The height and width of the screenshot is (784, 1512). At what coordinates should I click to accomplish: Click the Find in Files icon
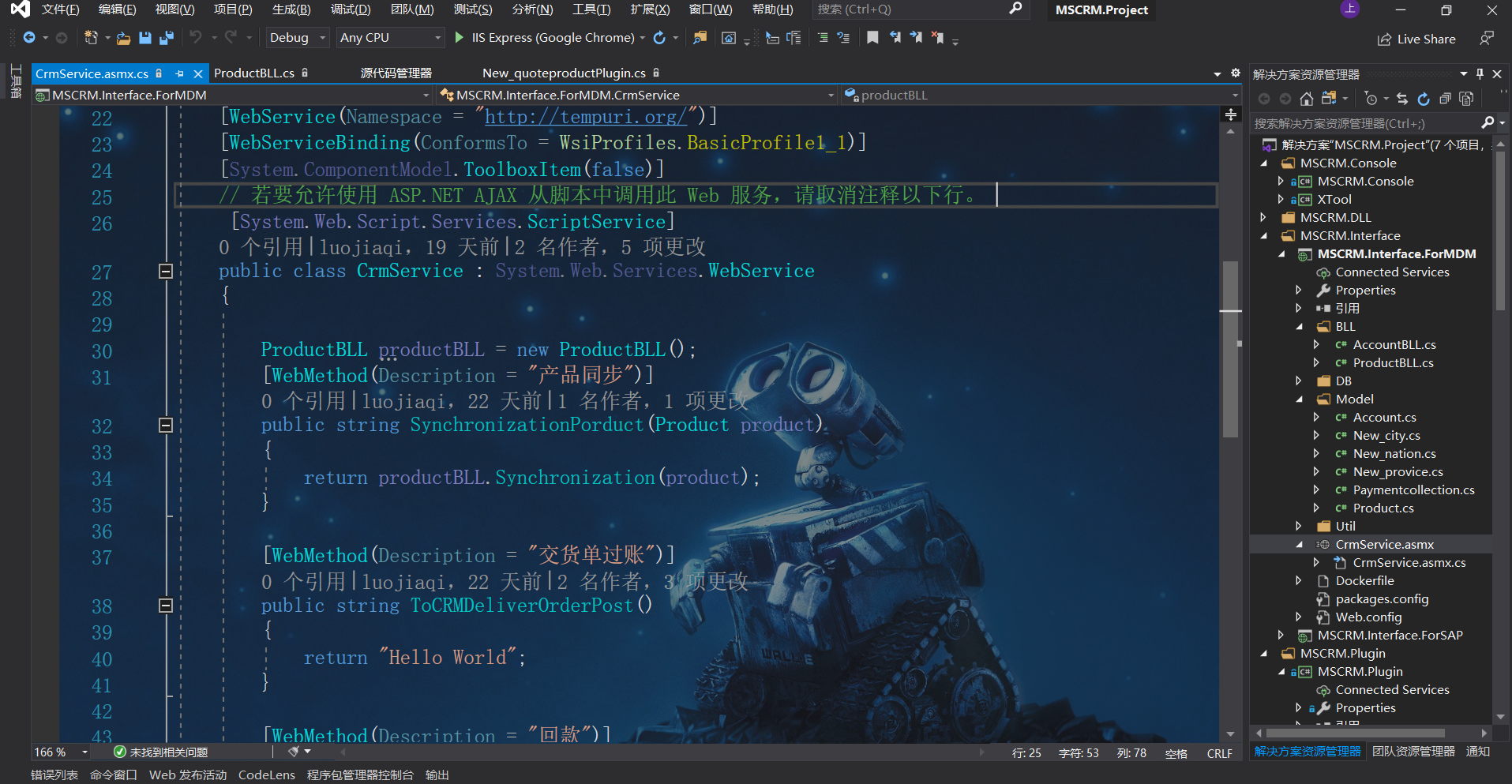[700, 38]
